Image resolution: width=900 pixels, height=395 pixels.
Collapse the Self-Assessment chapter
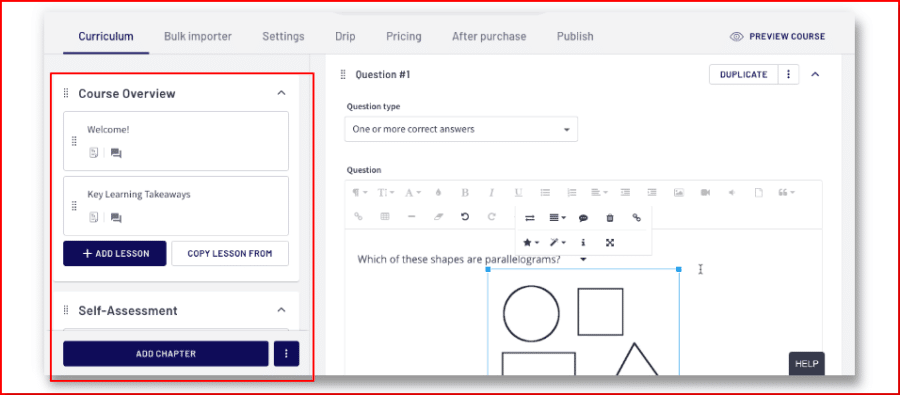click(281, 310)
